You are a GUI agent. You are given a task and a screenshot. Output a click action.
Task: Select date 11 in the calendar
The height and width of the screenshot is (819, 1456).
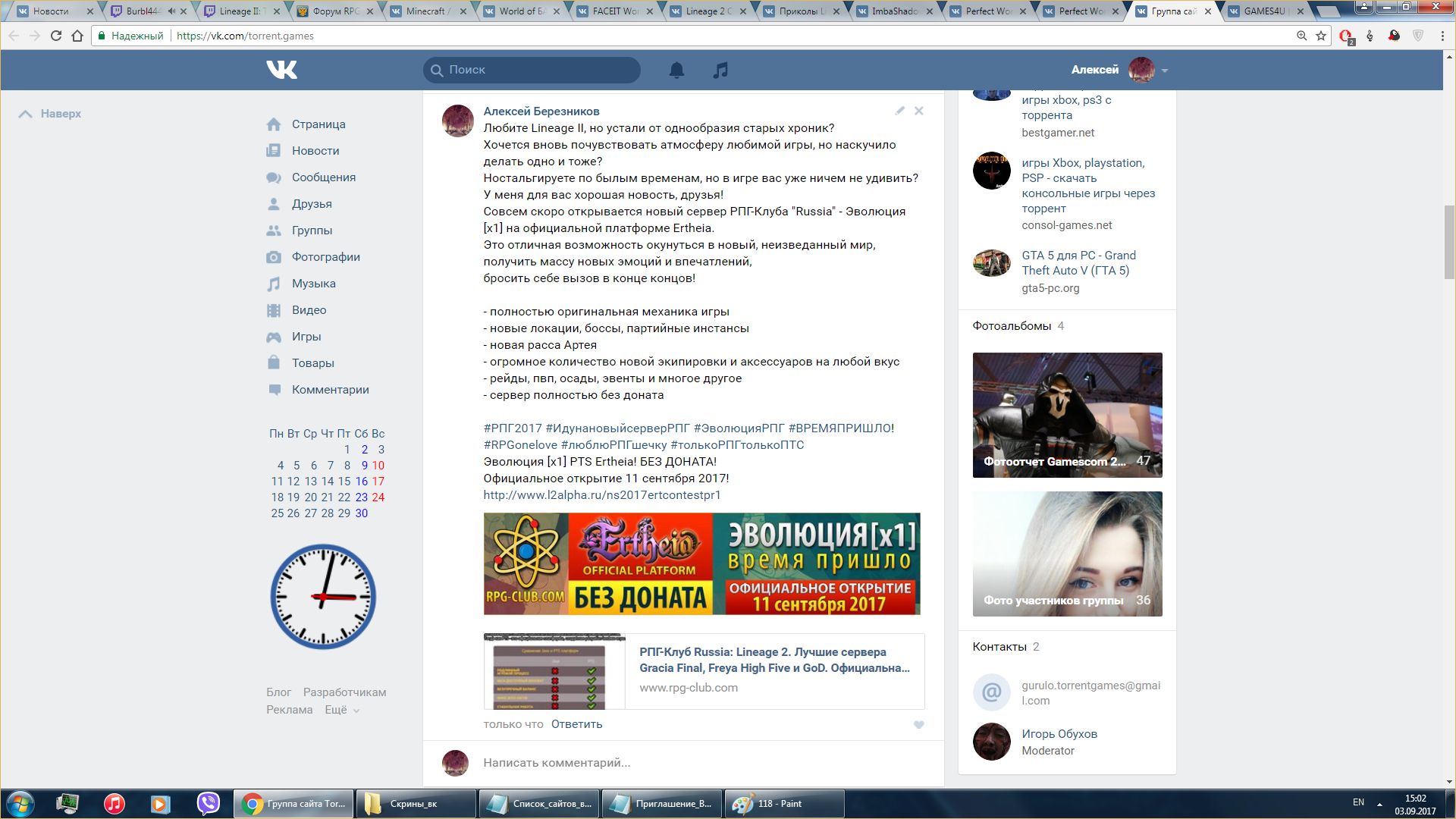click(x=278, y=482)
